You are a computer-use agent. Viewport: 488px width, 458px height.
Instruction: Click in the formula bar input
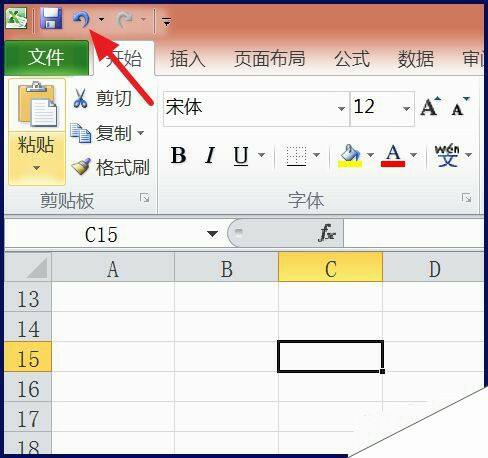(413, 234)
